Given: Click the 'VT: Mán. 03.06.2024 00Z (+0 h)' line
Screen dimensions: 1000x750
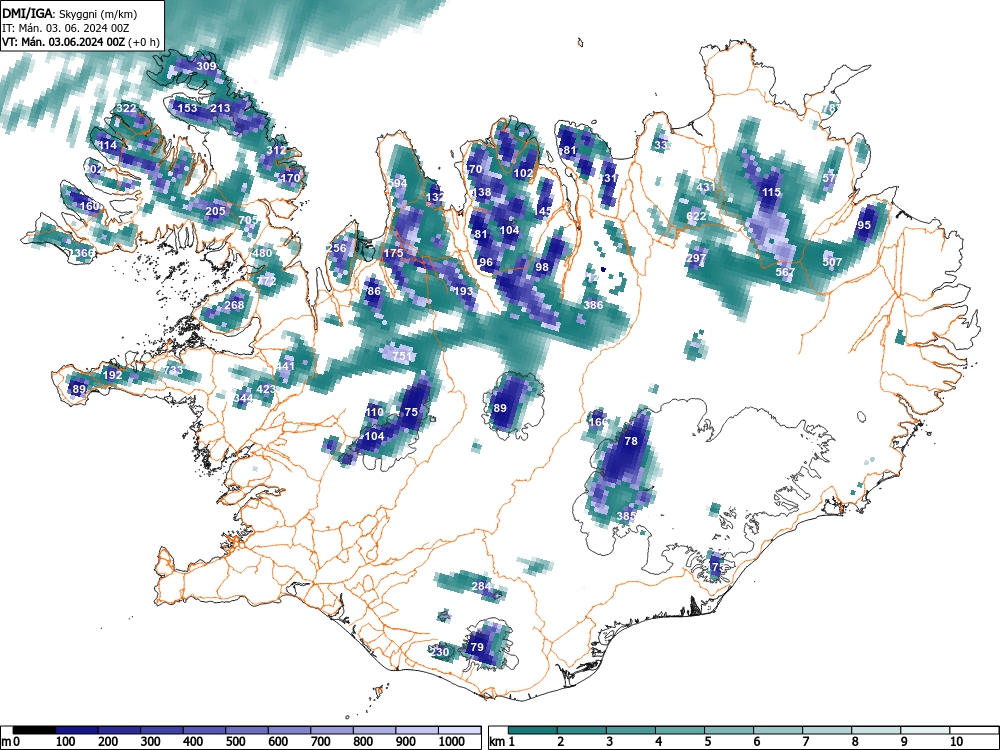Looking at the screenshot, I should (x=81, y=42).
